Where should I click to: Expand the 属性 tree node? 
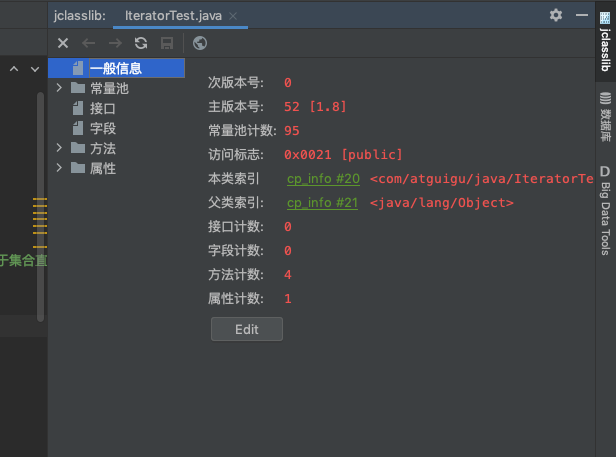point(59,168)
